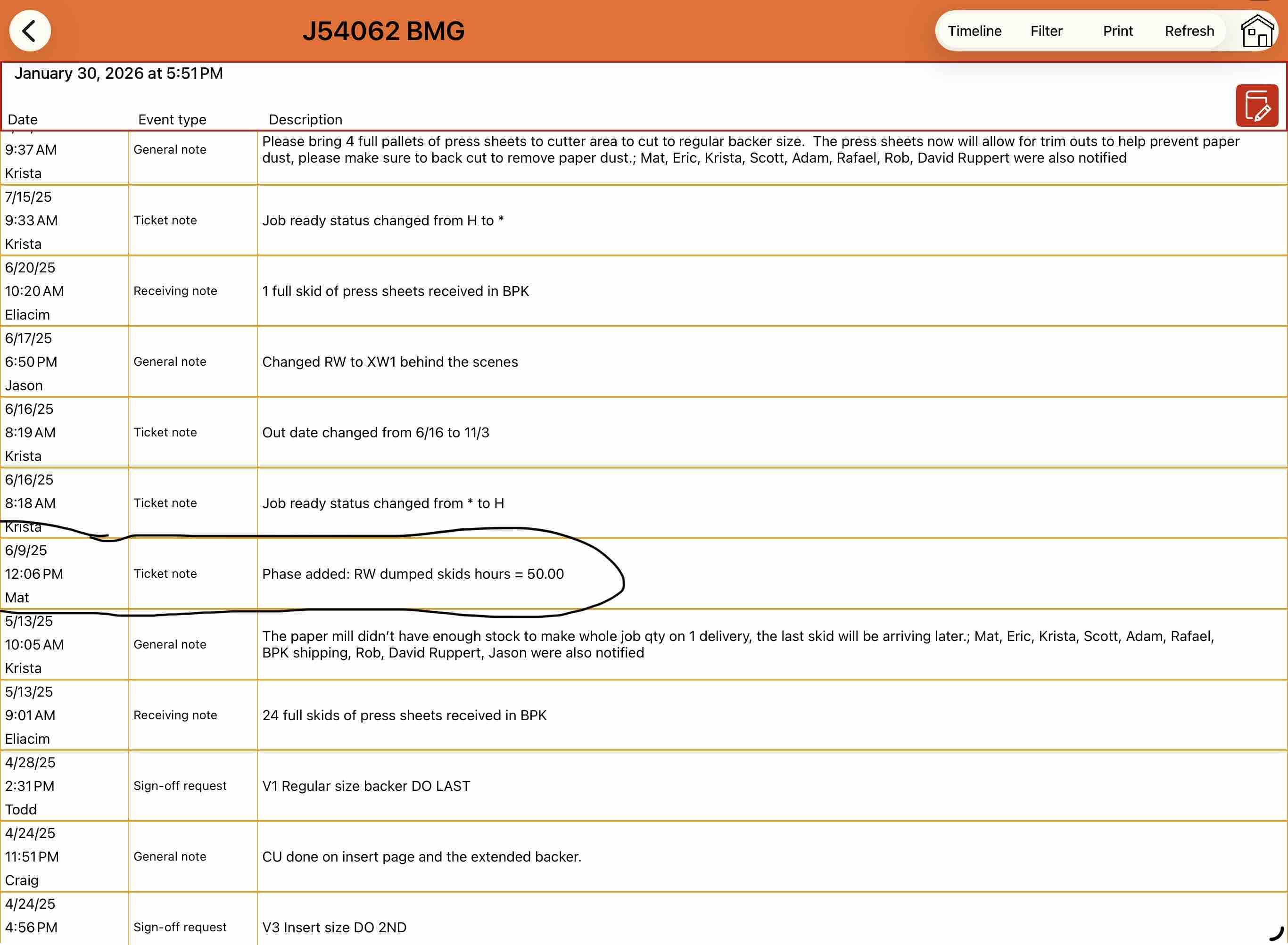Select the V3 Insert size sign-off request
Screen dimensions: 1288x945
(x=334, y=927)
